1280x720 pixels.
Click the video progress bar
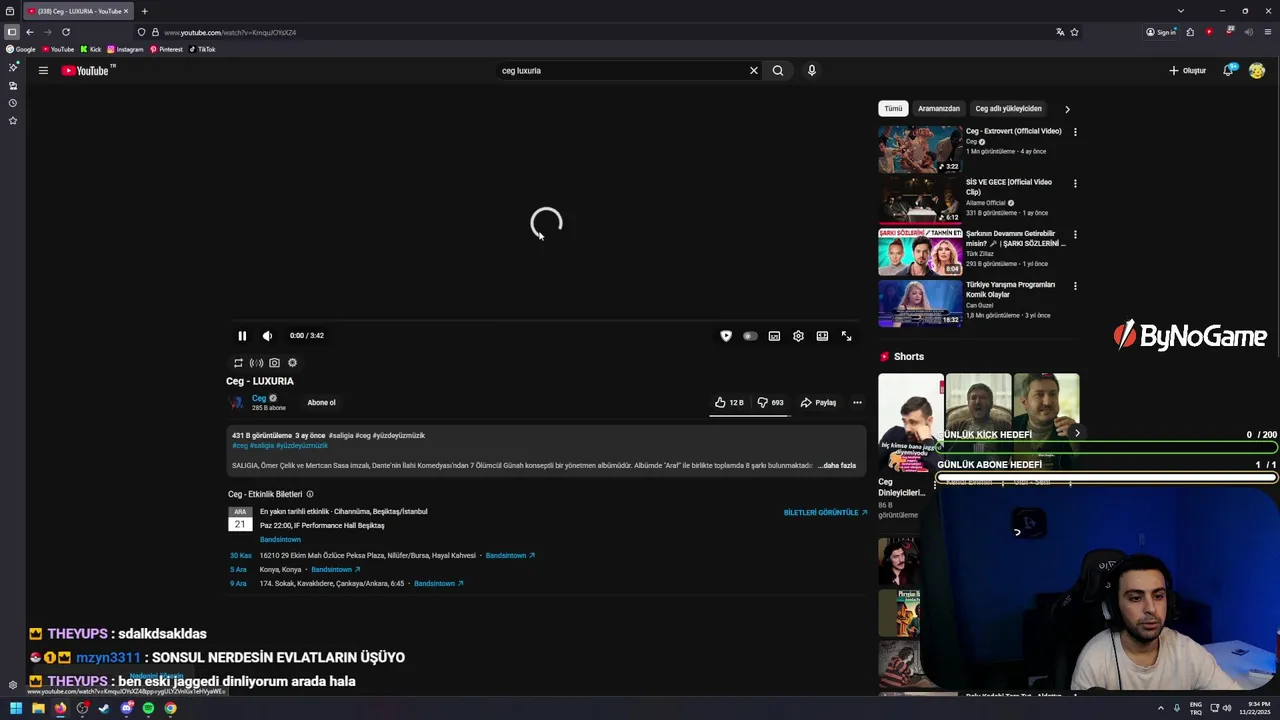(546, 321)
